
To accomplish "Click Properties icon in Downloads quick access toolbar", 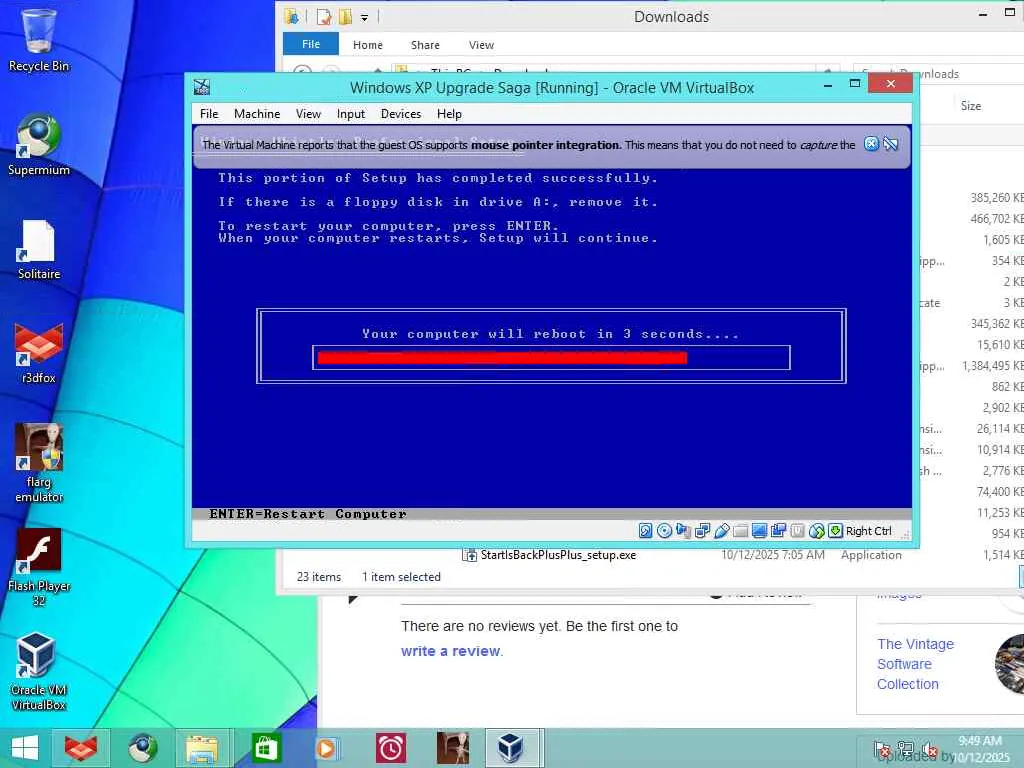I will pyautogui.click(x=324, y=17).
